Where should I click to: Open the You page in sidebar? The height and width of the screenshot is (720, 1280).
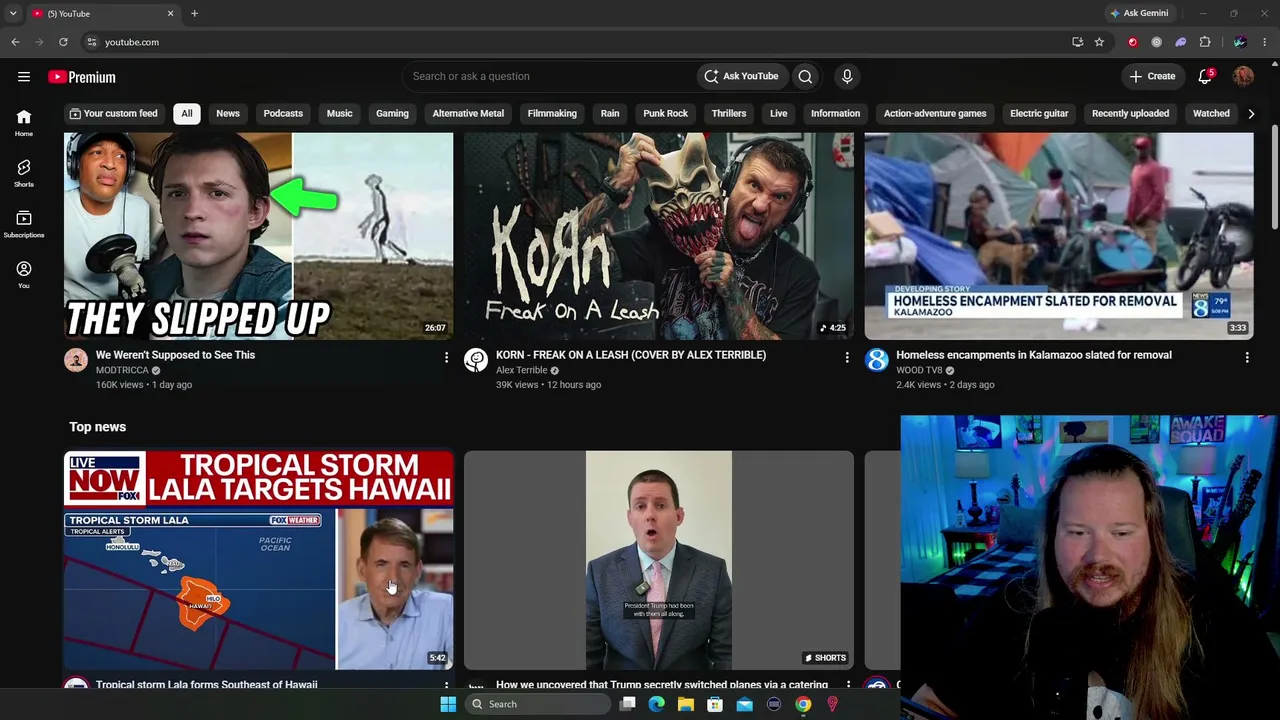pyautogui.click(x=24, y=275)
